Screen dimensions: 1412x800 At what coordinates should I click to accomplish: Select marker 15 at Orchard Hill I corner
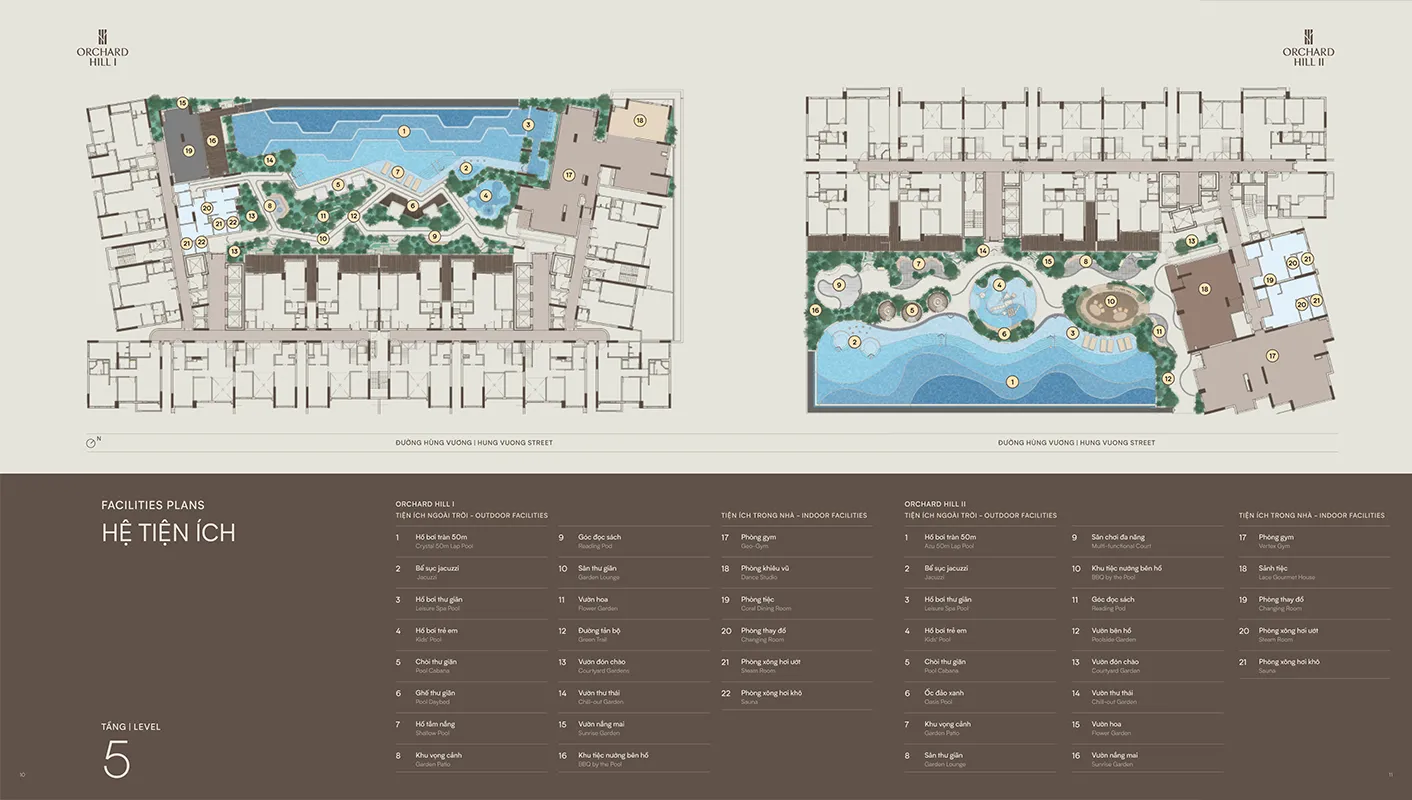[182, 103]
